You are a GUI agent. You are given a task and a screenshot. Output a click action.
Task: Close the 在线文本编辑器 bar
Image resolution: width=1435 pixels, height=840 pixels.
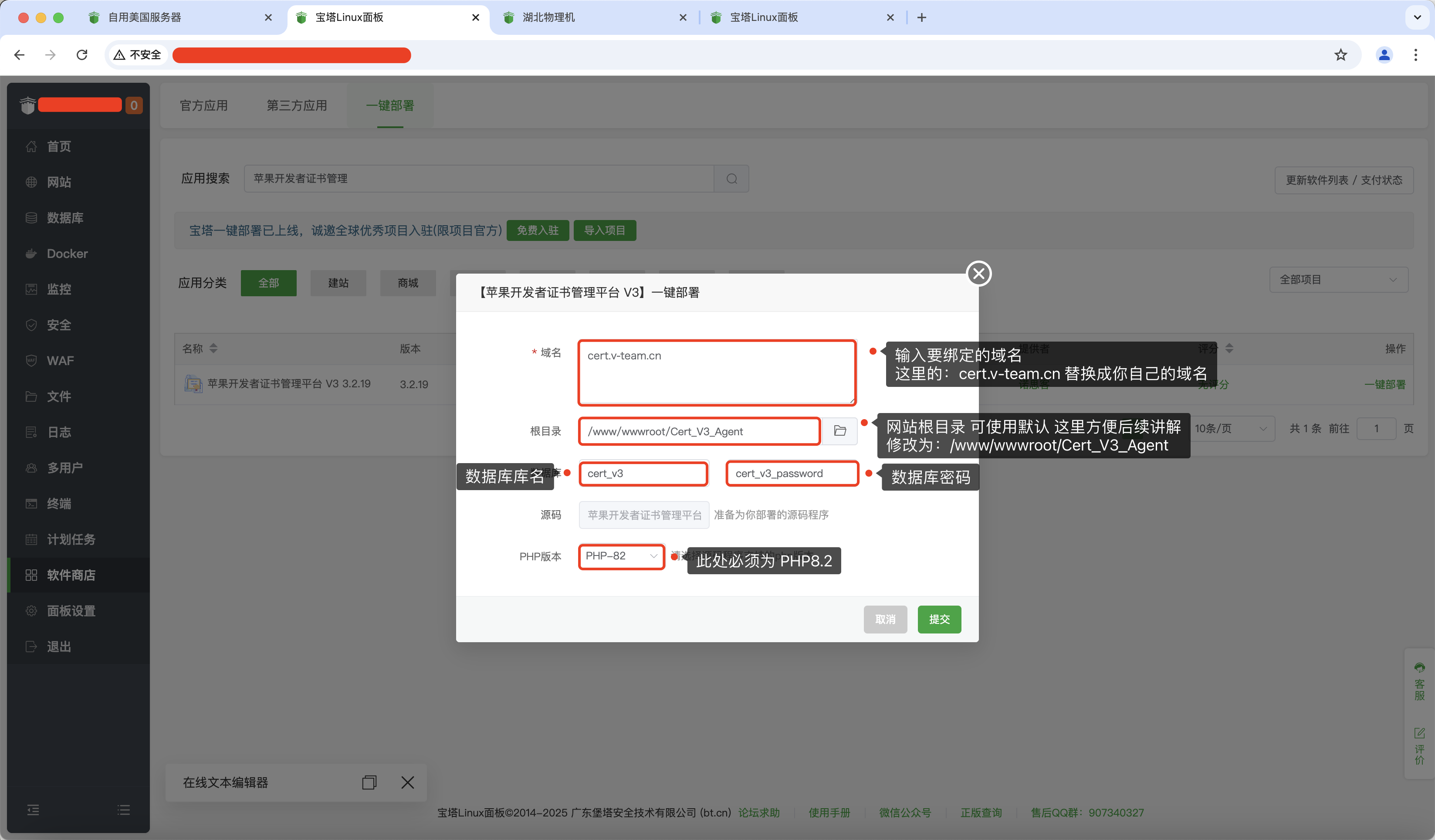point(408,782)
